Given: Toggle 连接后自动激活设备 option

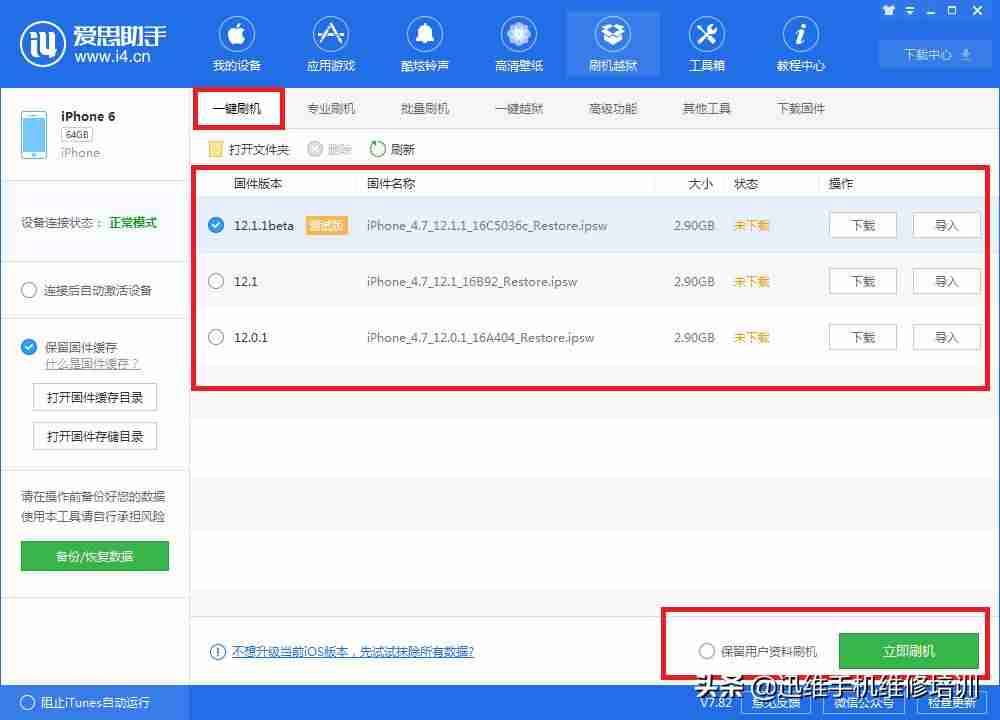Looking at the screenshot, I should pos(29,290).
